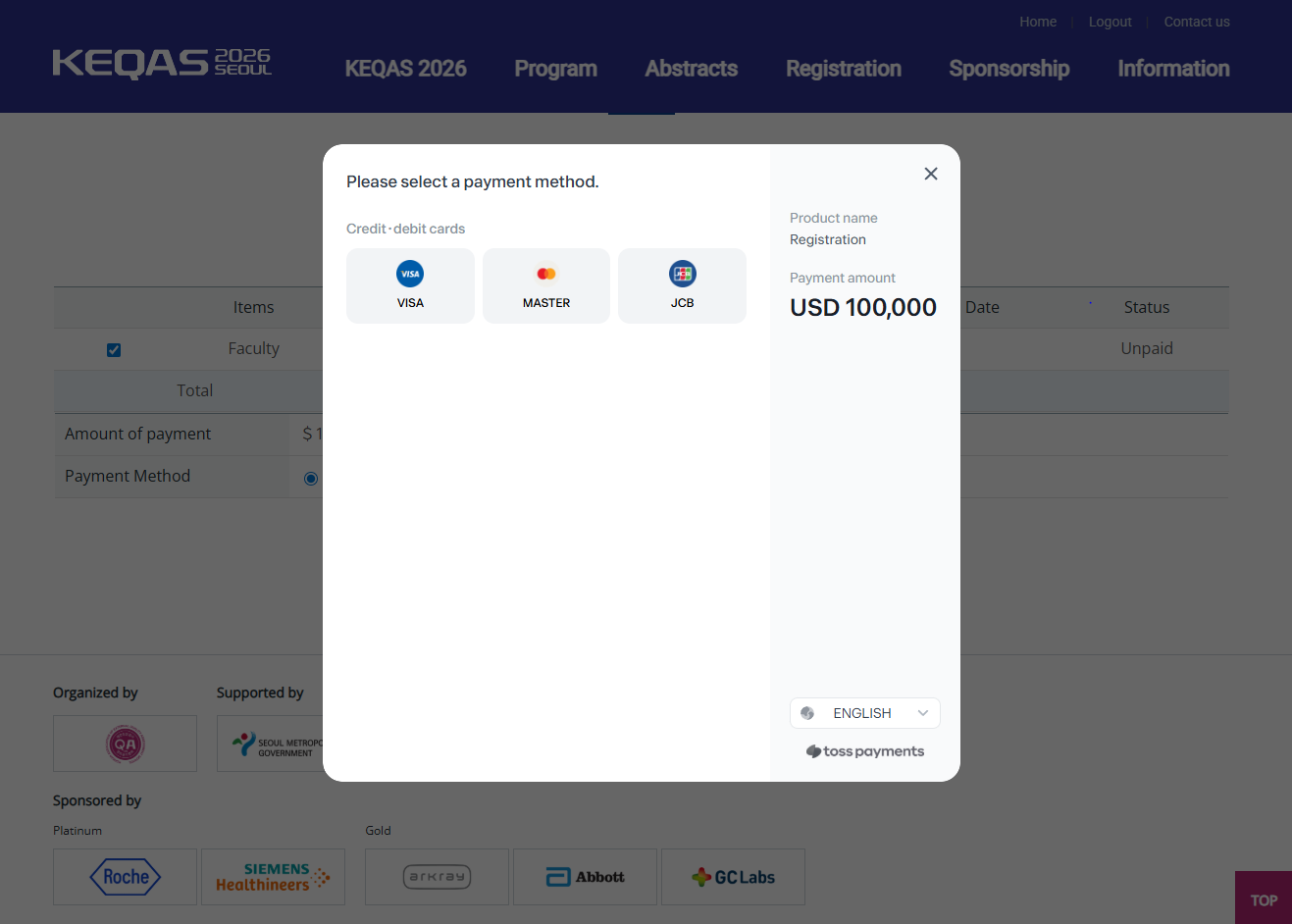Viewport: 1292px width, 924px height.
Task: Click the Roche sponsor logo
Action: [125, 877]
